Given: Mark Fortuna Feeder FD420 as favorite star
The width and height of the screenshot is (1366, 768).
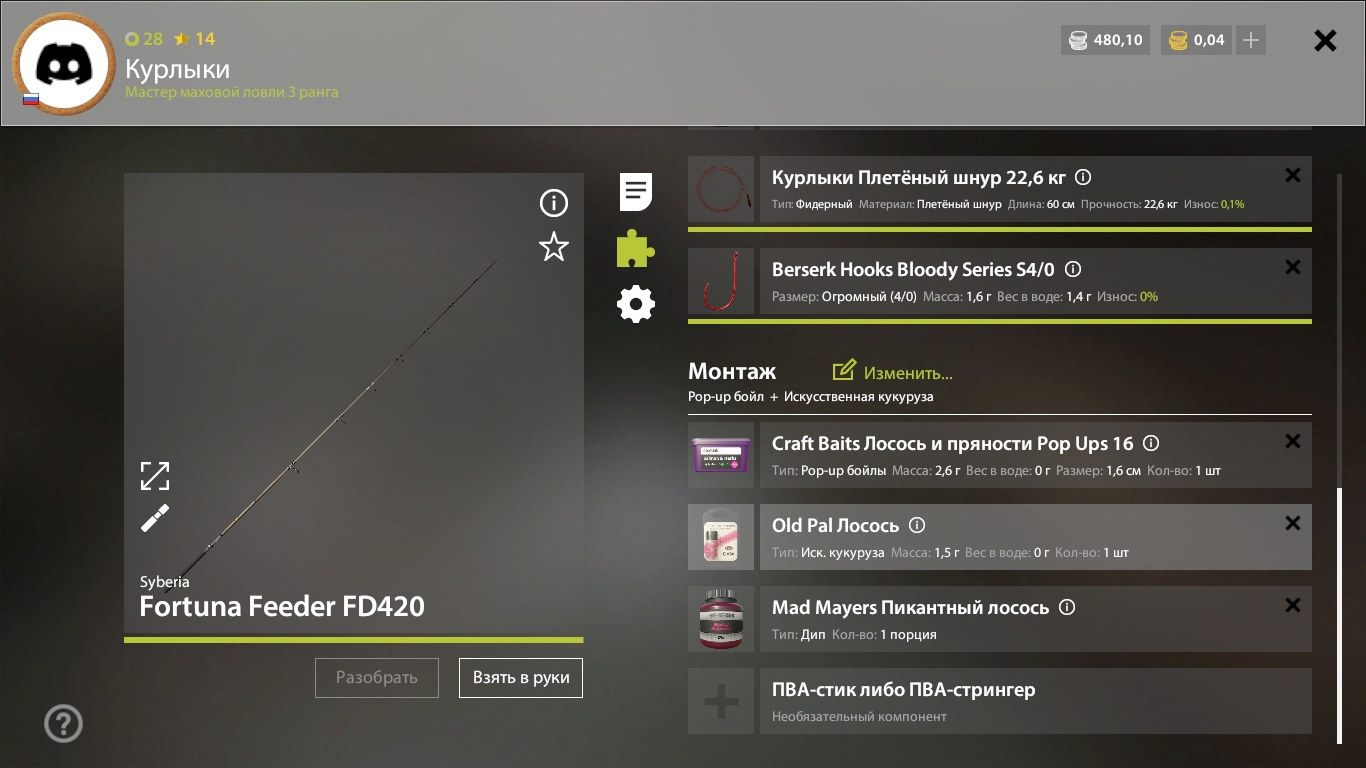Looking at the screenshot, I should 554,247.
